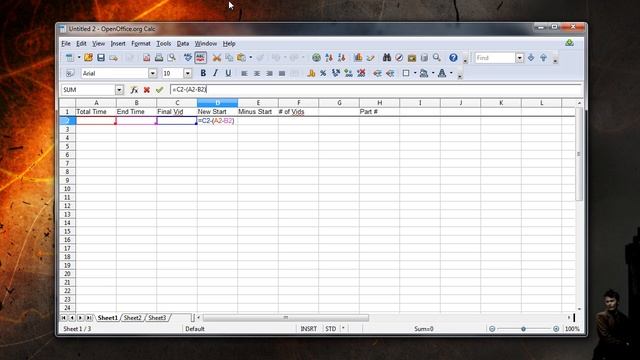Expand the Background Color dropdown arrow
The width and height of the screenshot is (640, 360).
coord(433,73)
